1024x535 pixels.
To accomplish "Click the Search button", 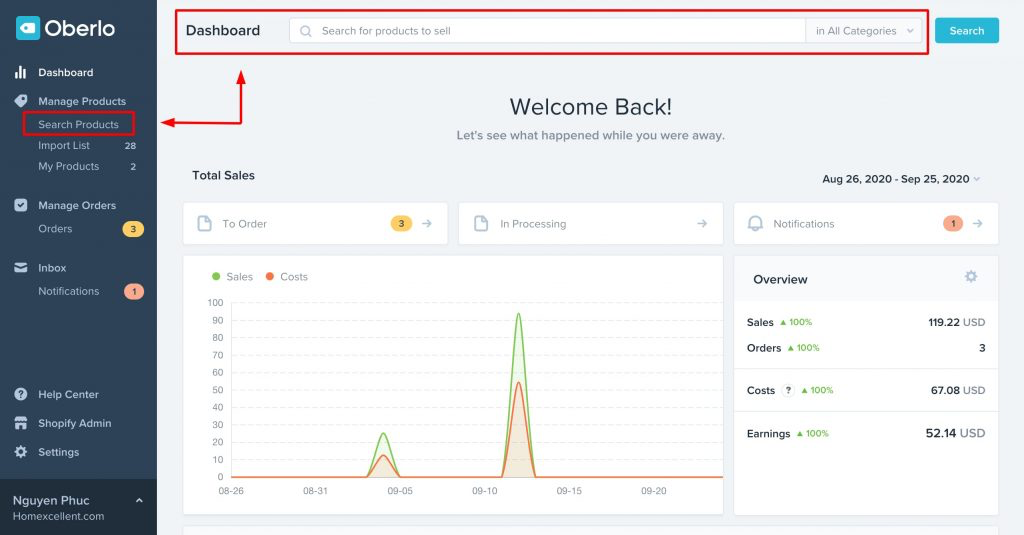I will (967, 31).
